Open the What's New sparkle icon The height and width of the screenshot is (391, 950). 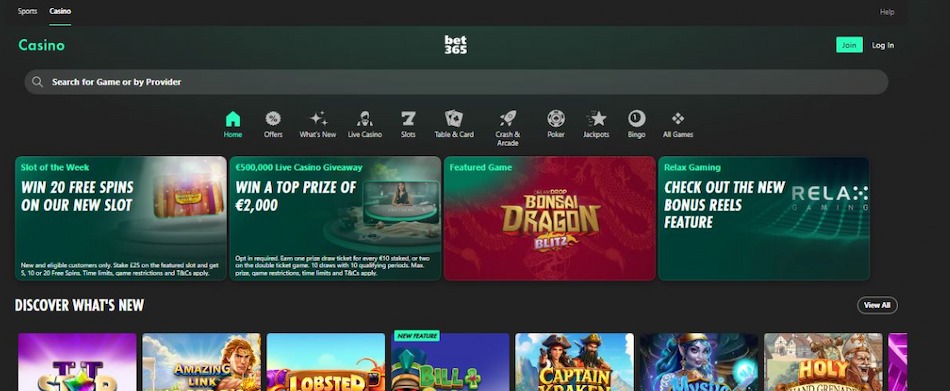point(318,119)
